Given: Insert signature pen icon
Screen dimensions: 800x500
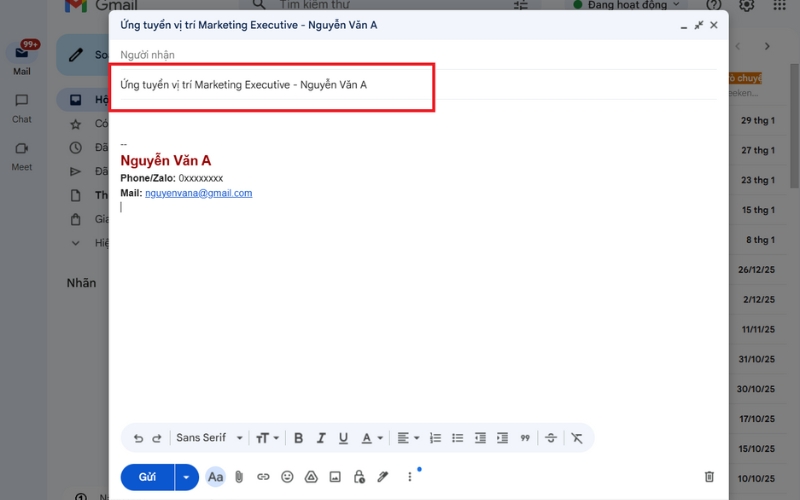Looking at the screenshot, I should coord(383,477).
